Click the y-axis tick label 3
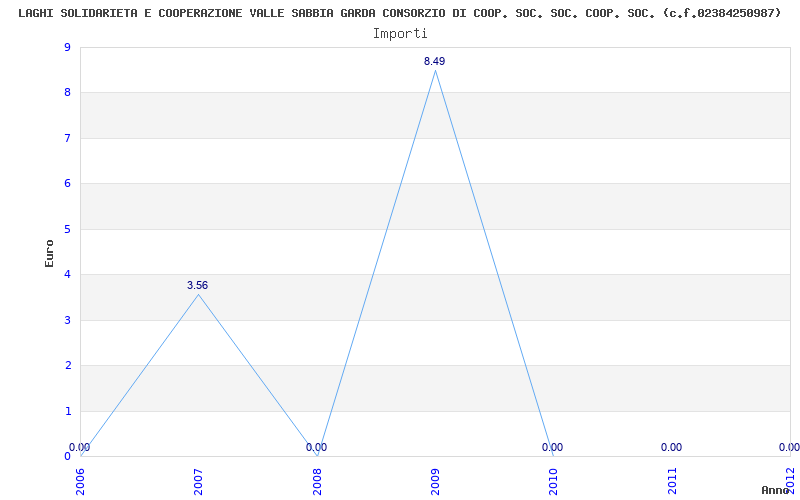The height and width of the screenshot is (500, 800). 67,320
